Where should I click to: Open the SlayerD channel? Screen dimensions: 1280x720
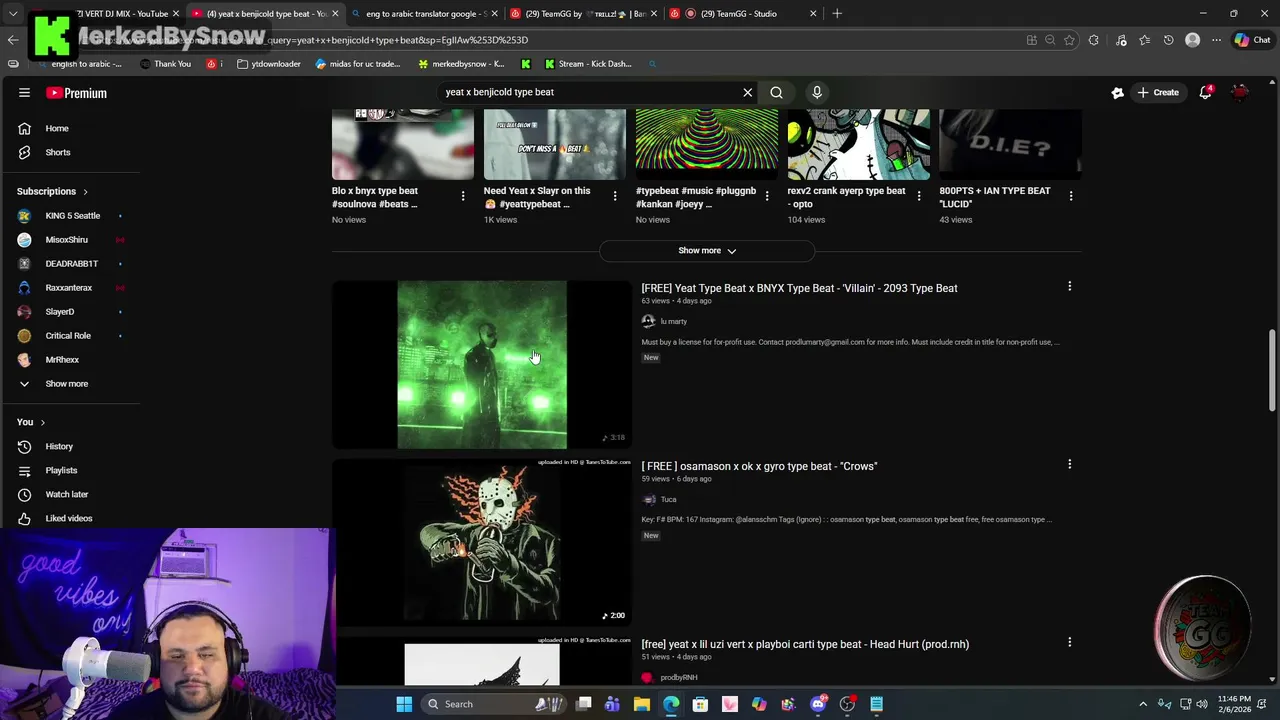point(60,311)
